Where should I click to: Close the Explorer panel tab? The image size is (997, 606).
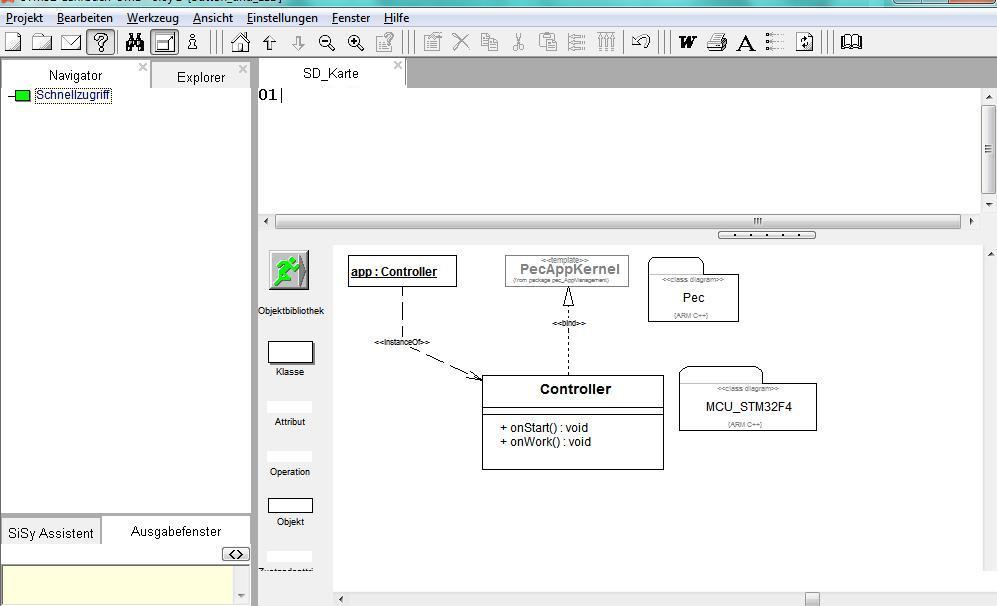click(x=242, y=68)
